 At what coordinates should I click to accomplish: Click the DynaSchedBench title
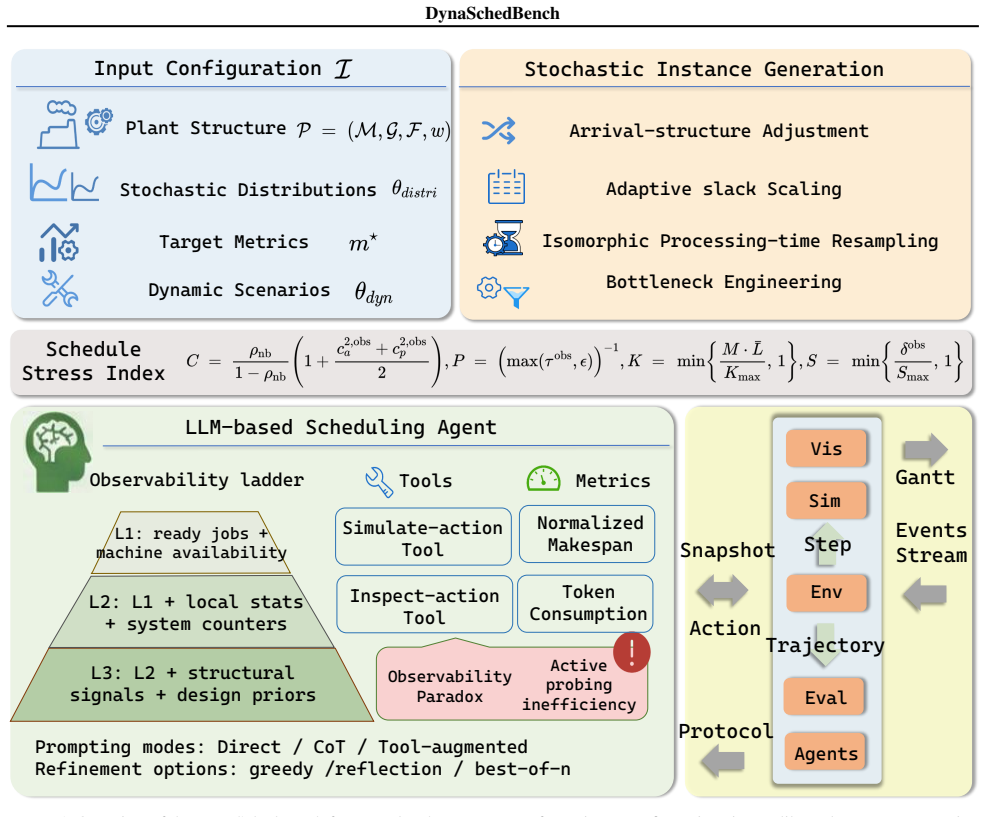tap(492, 13)
